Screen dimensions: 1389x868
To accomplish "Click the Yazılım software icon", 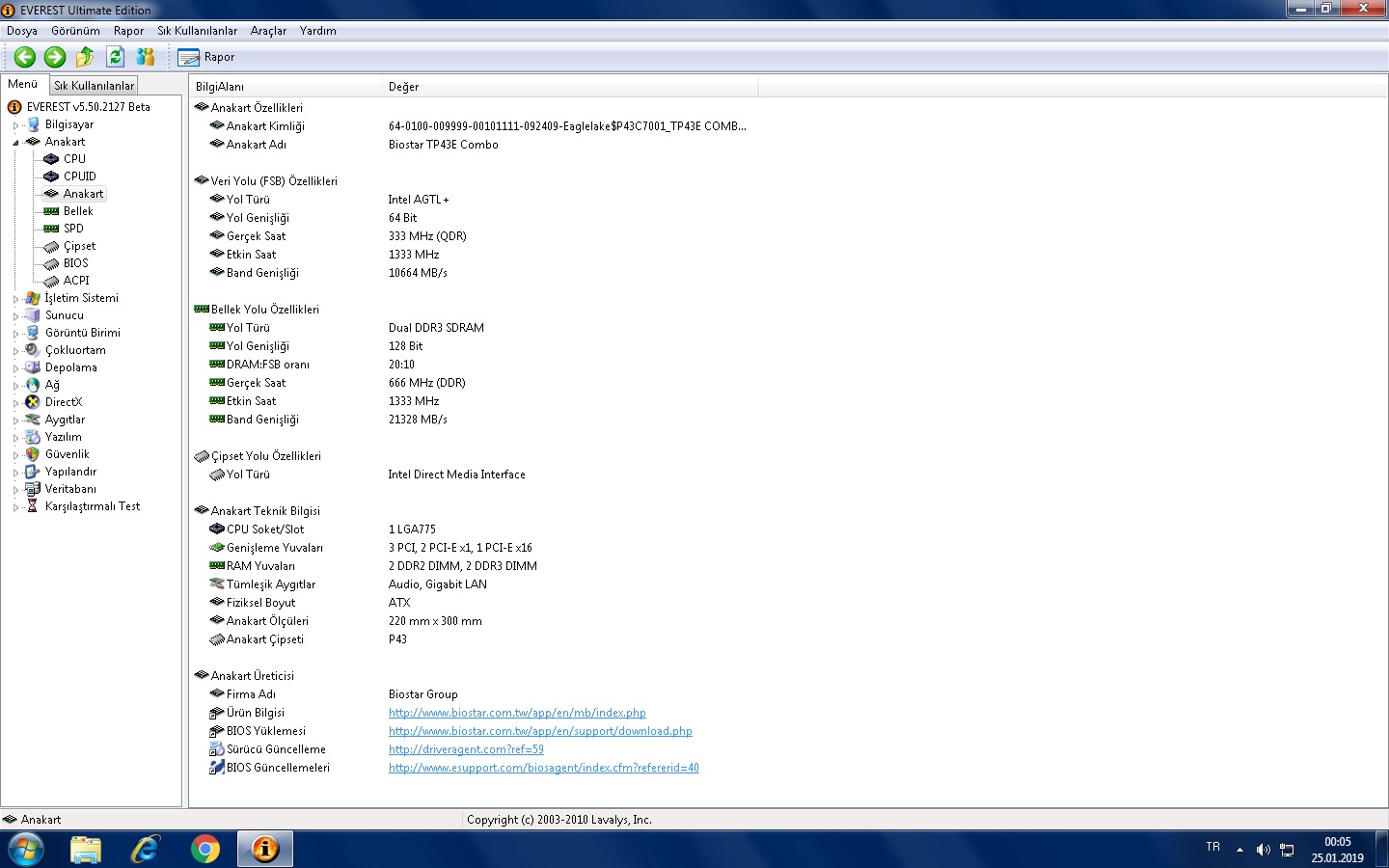I will click(x=33, y=437).
